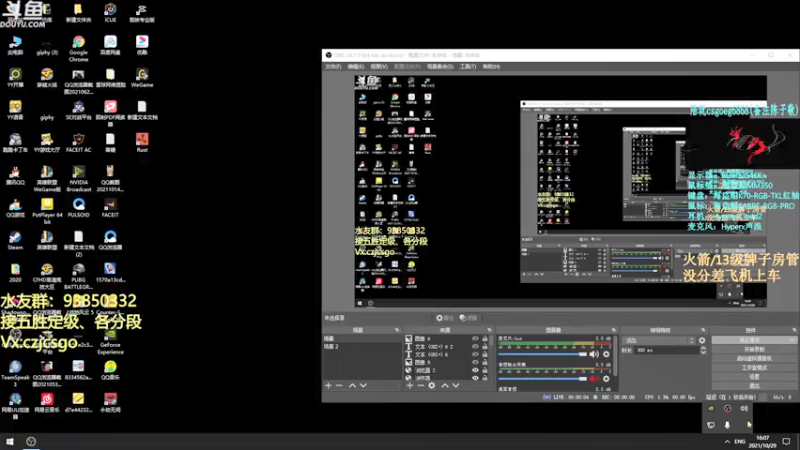Screen dimensions: 800x450
Task: Select the Rust game icon on desktop
Action: [142, 142]
